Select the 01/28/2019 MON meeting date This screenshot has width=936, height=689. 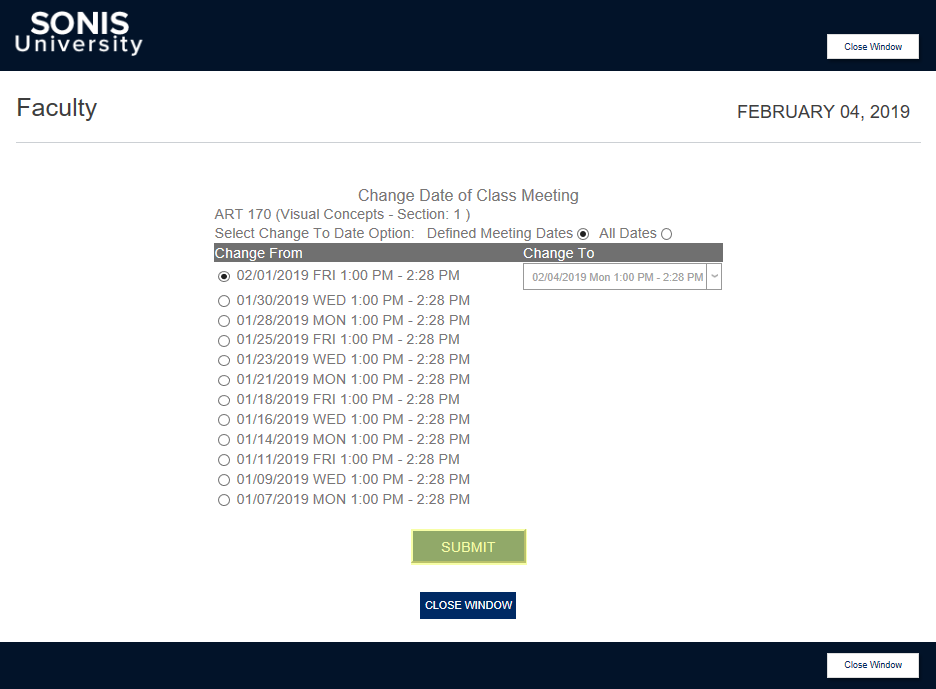(224, 320)
